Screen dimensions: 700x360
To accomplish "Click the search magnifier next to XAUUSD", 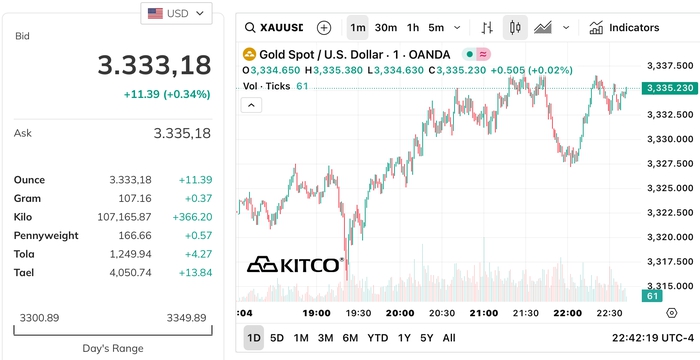I will point(250,28).
